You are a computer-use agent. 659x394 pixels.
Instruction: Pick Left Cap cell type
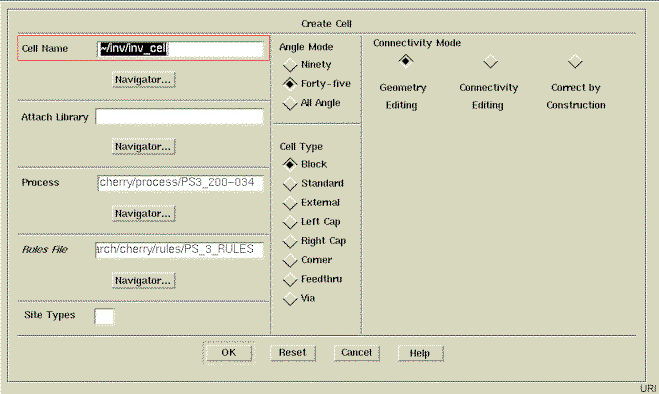pyautogui.click(x=290, y=222)
